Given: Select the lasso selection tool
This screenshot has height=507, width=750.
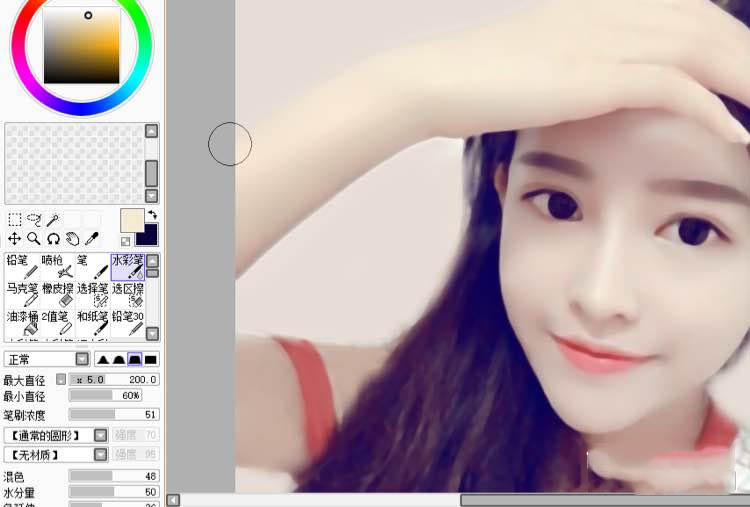Looking at the screenshot, I should pyautogui.click(x=34, y=220).
